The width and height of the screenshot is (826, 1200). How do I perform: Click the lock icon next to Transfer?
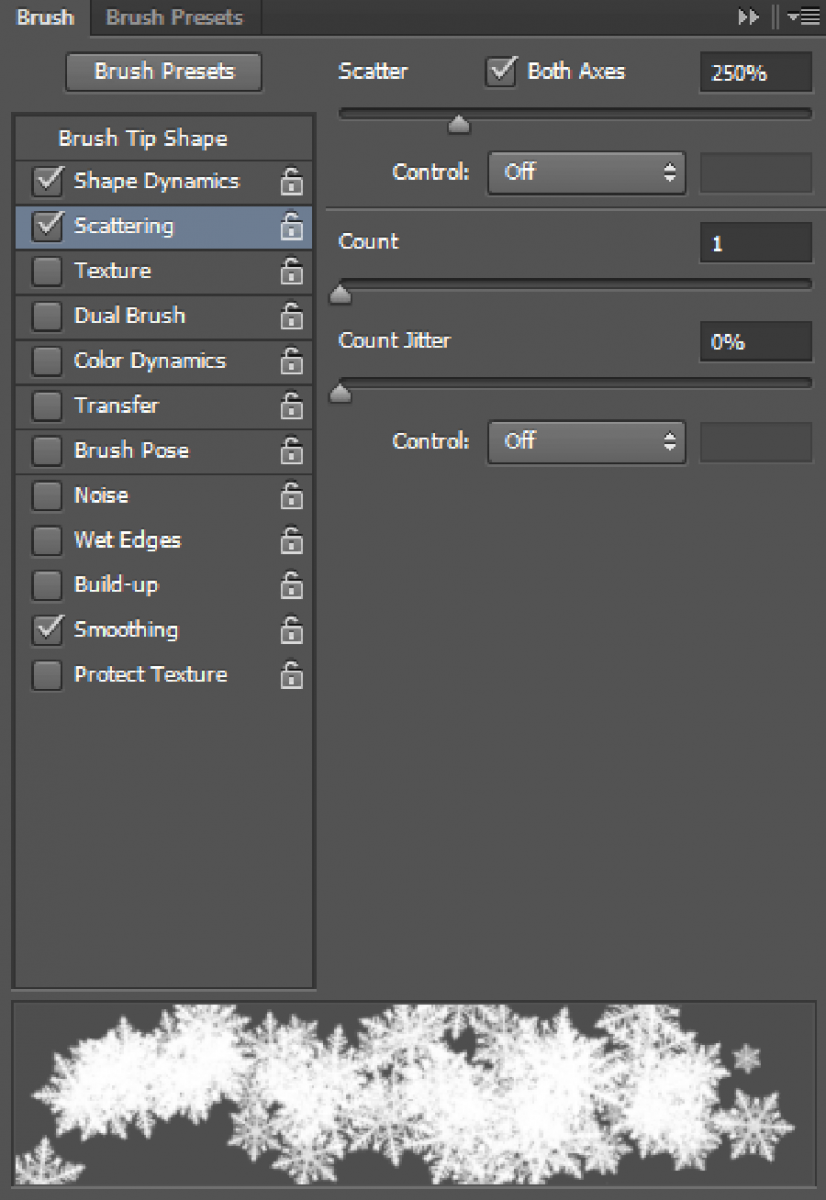coord(291,406)
